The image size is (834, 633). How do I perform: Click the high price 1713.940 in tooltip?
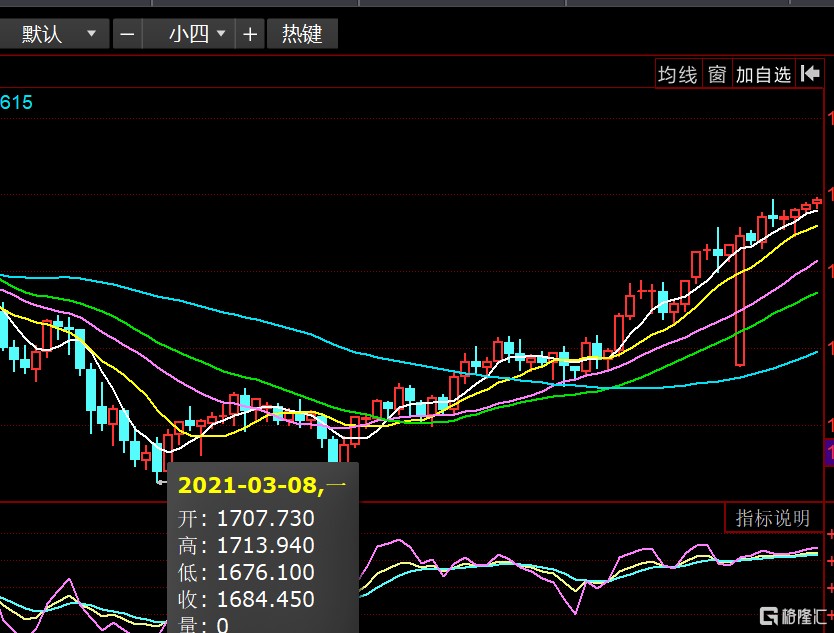pyautogui.click(x=265, y=546)
